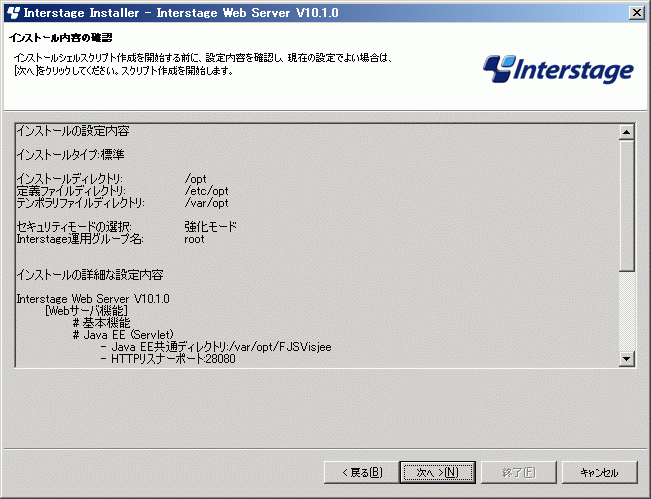Viewport: 651px width, 499px height.
Task: Click the Java EE共通ディレクトリ line
Action: tap(216, 347)
